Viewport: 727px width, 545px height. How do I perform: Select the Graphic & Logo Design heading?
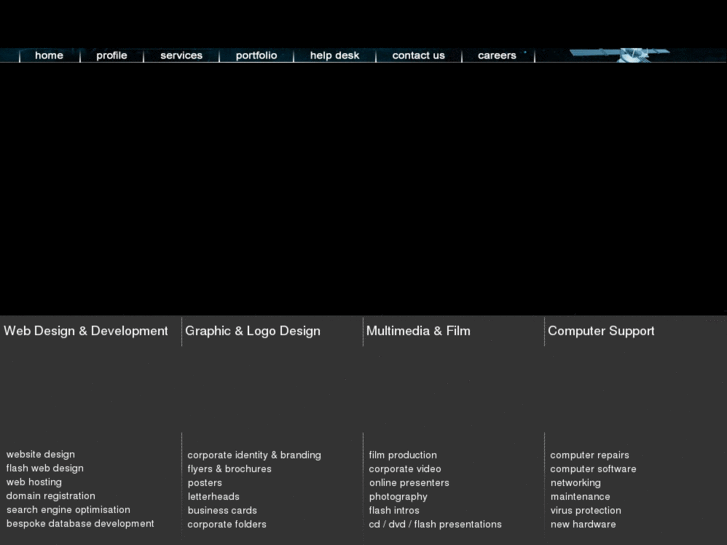coord(253,331)
